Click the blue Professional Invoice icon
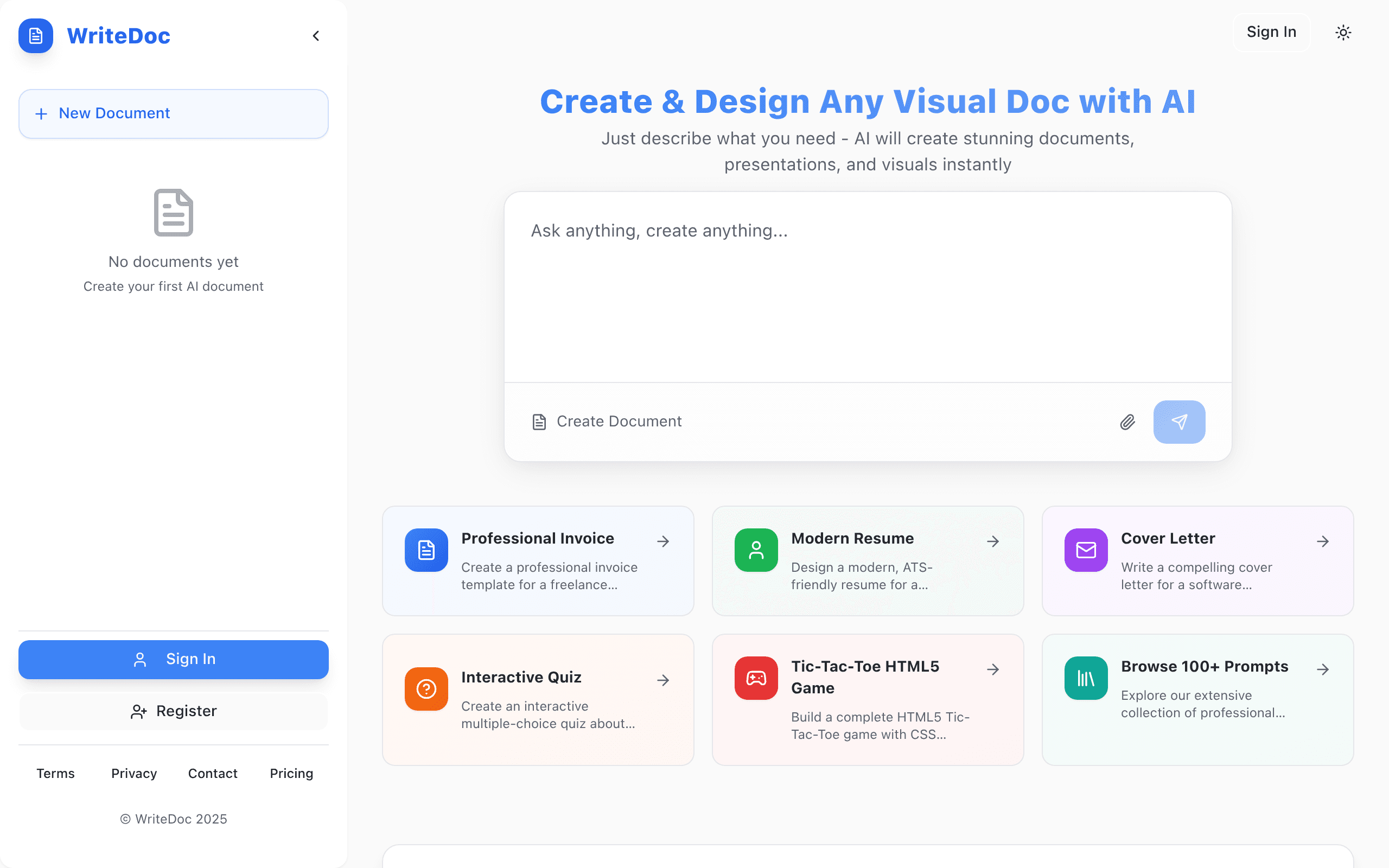Screen dimensions: 1389x868 point(426,550)
